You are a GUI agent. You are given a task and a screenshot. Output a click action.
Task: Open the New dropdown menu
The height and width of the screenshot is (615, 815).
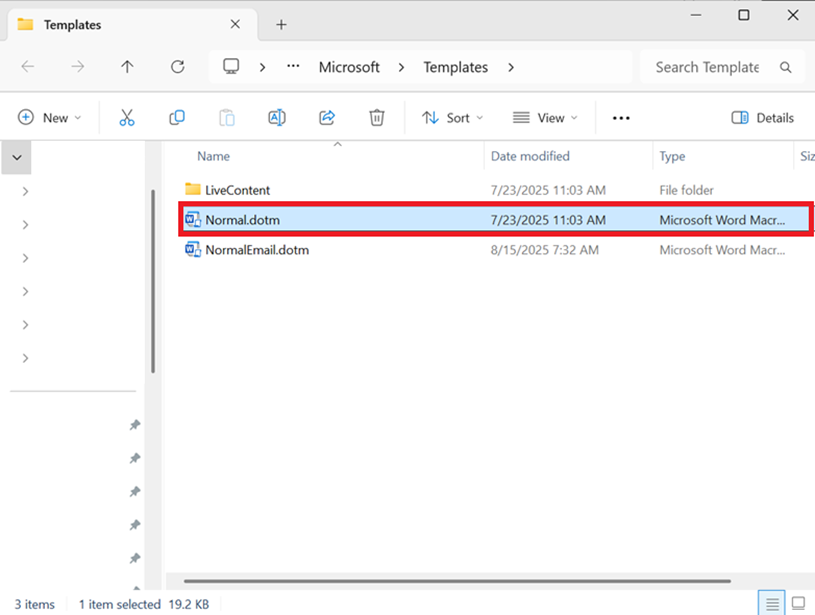50,118
